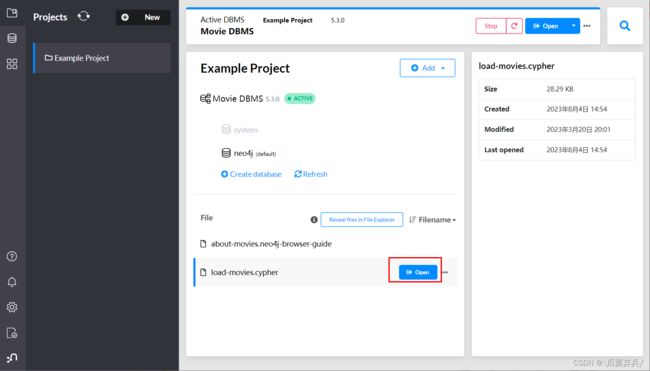Open the active Movie DBMS in Browser
The width and height of the screenshot is (650, 371).
click(546, 26)
